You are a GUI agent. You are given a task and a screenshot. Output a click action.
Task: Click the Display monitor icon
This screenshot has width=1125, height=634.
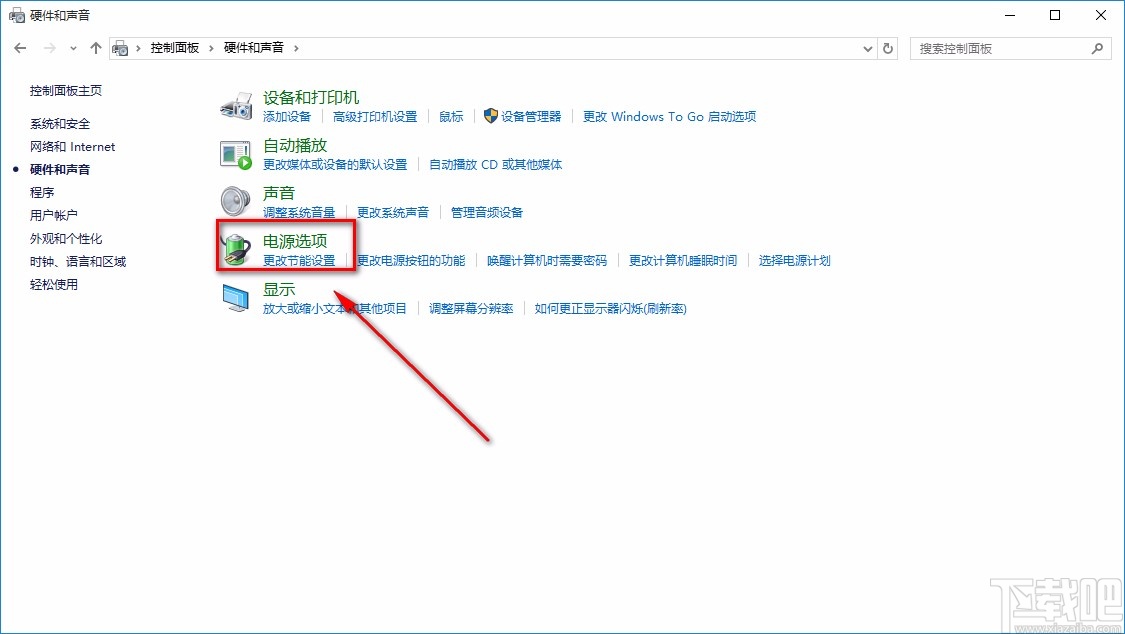click(x=234, y=296)
